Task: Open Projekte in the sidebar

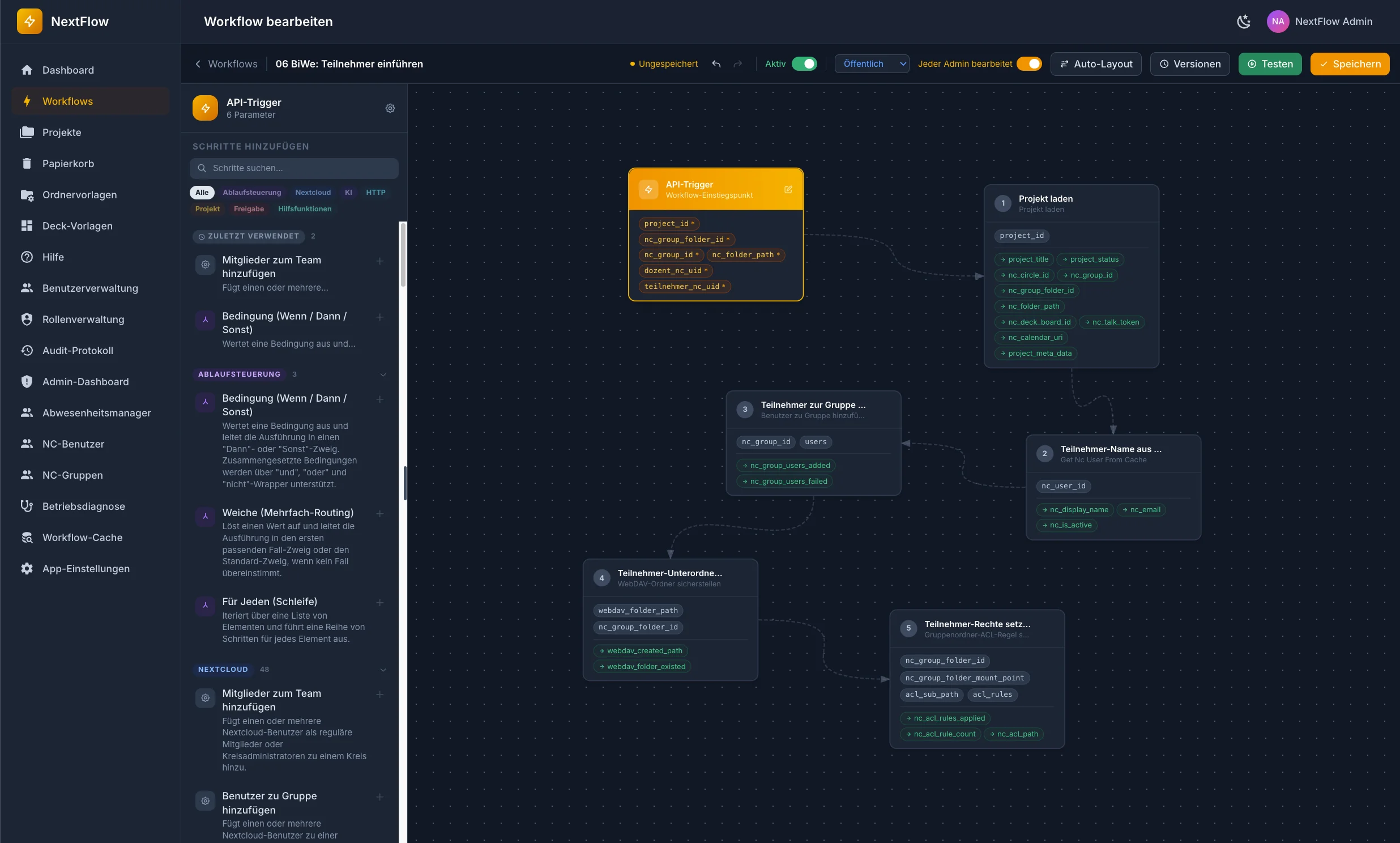Action: coord(90,133)
